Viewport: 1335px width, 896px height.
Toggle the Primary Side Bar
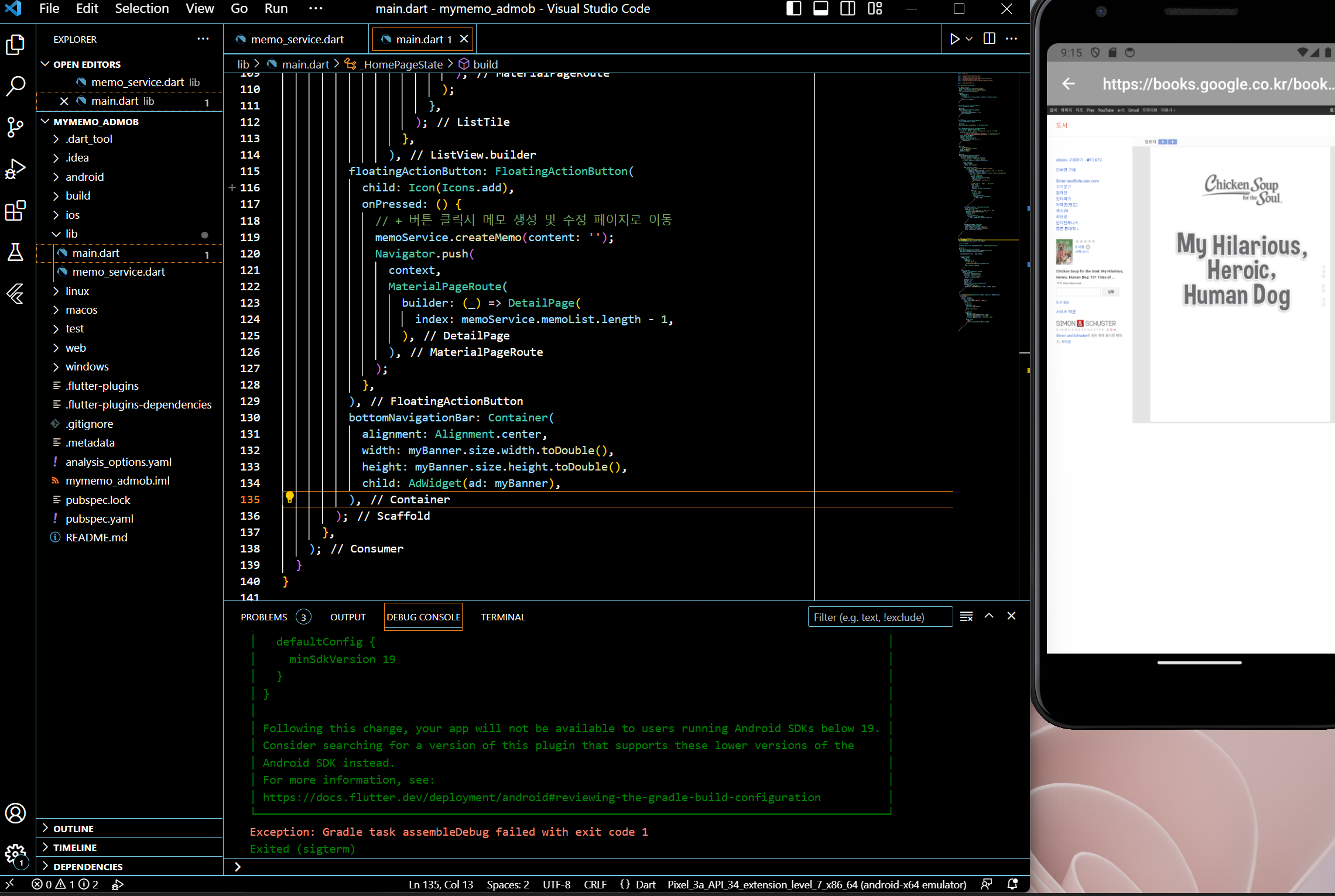point(794,9)
